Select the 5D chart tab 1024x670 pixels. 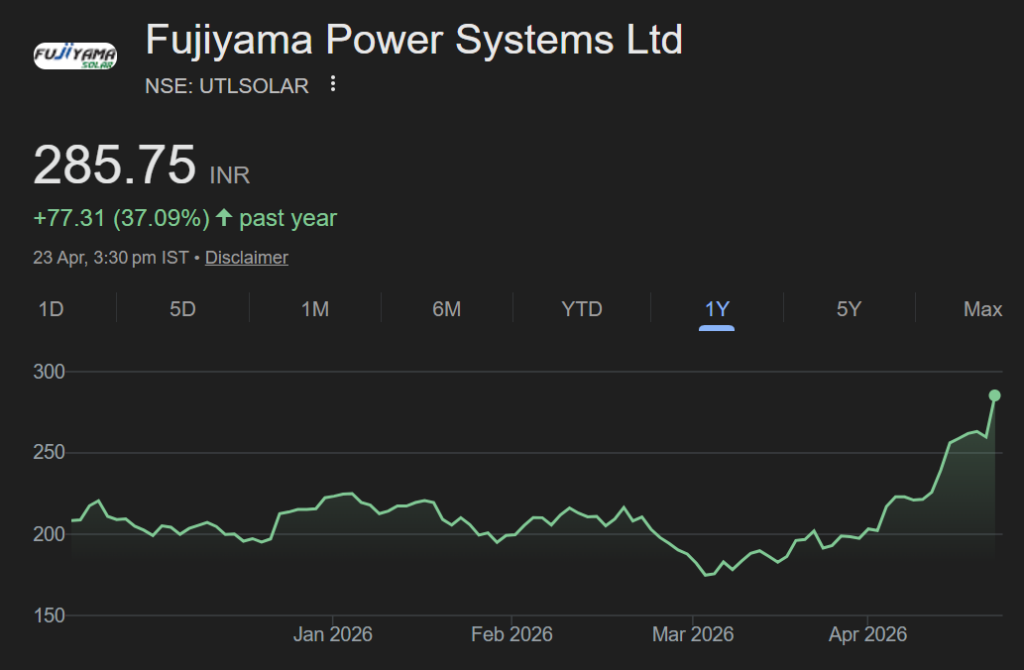point(181,309)
